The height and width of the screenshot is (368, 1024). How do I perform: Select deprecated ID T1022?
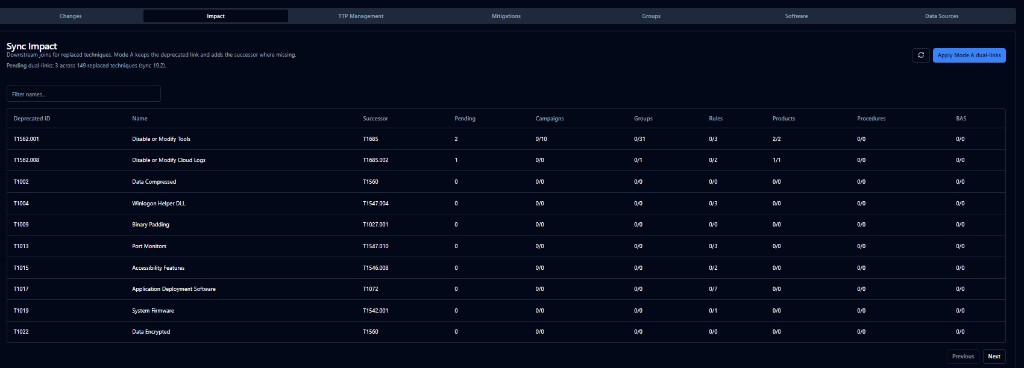tap(21, 332)
